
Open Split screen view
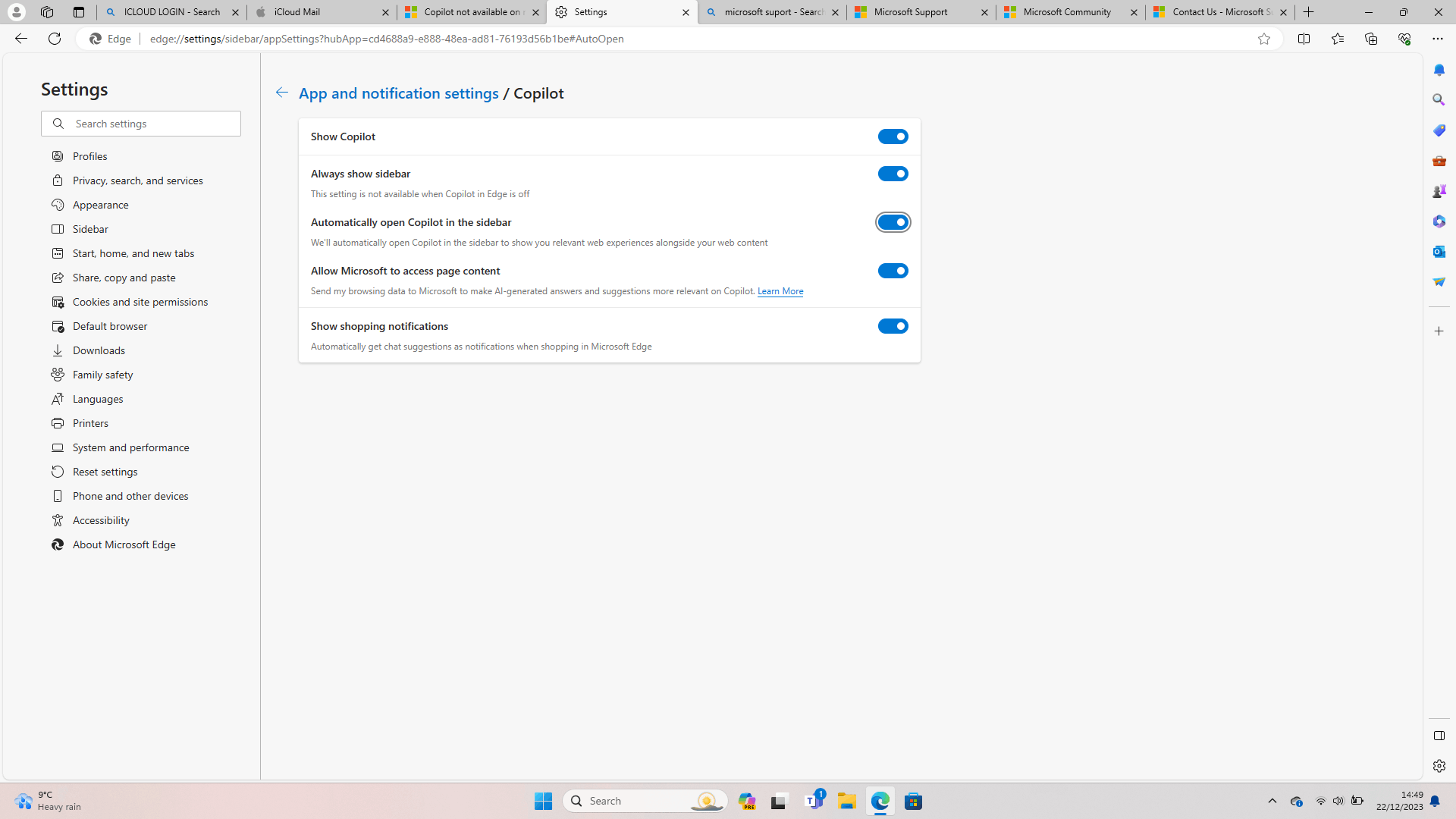[x=1304, y=39]
